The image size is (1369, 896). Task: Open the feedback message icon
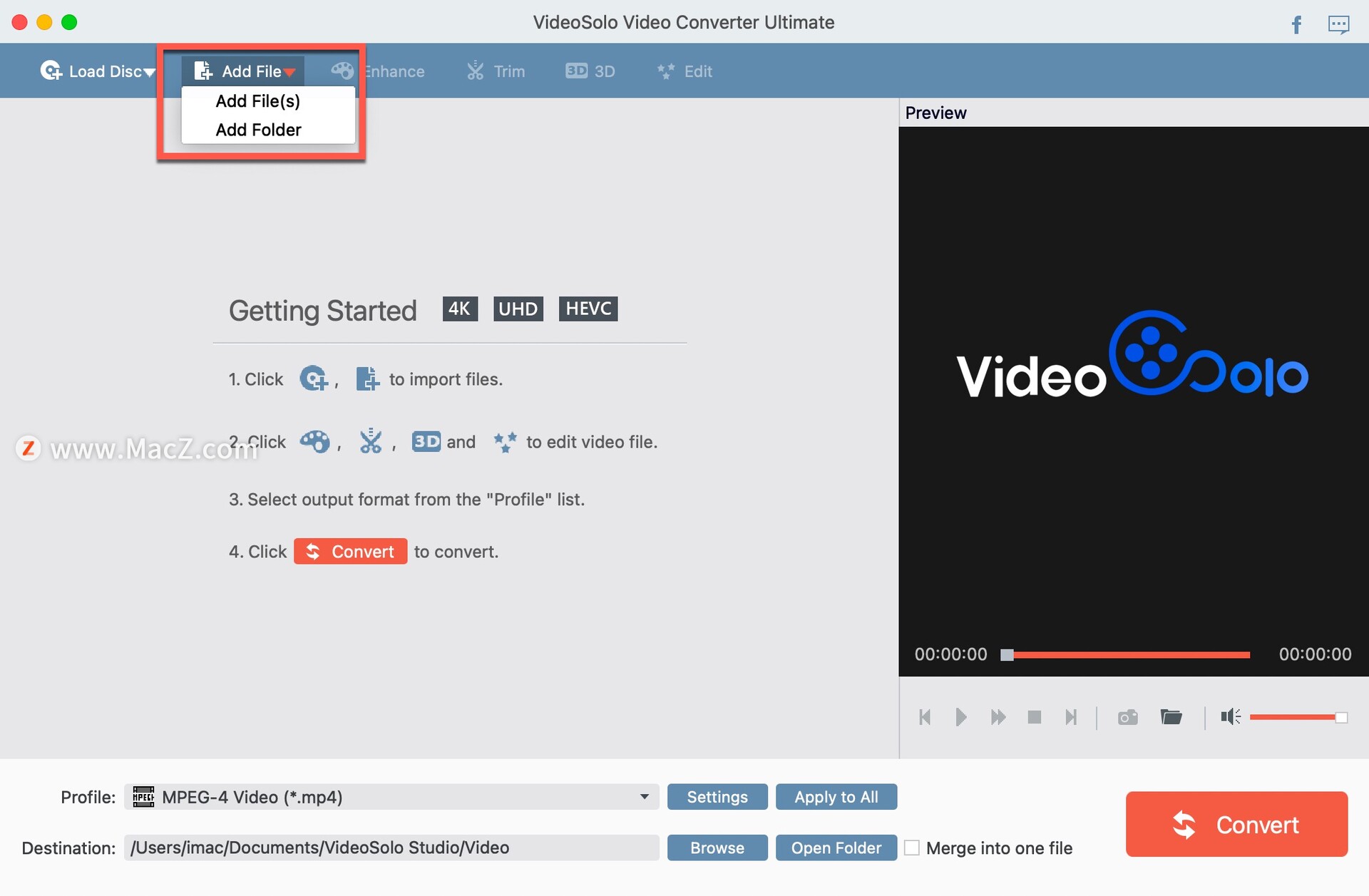pos(1338,25)
